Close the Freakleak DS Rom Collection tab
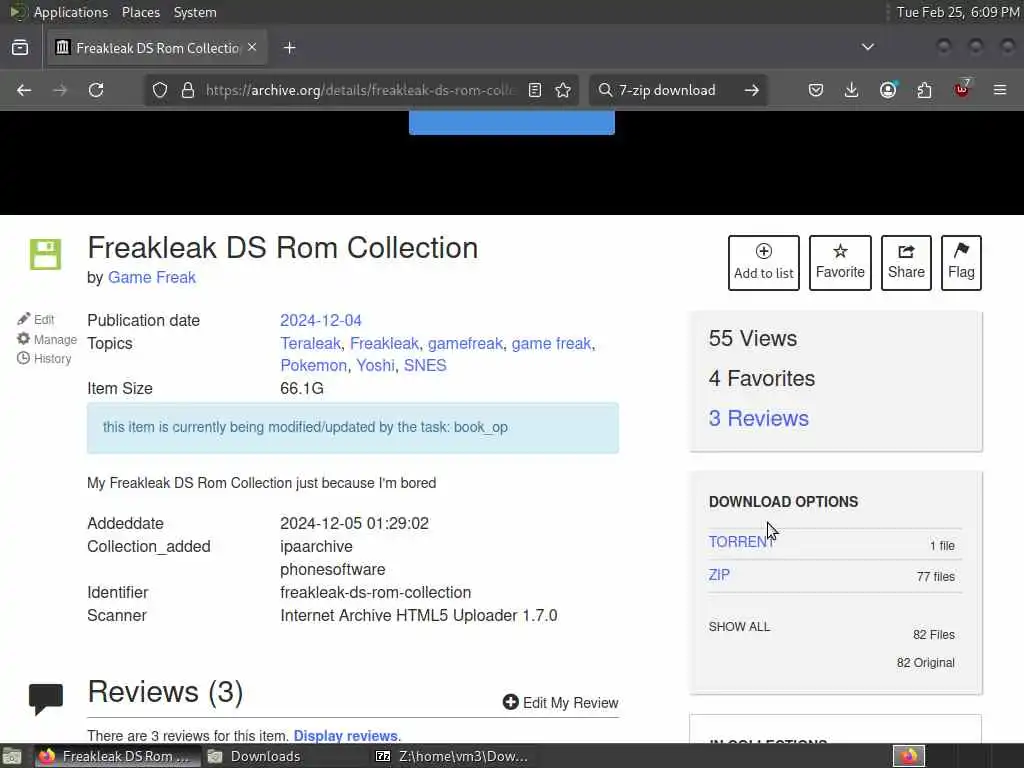The width and height of the screenshot is (1024, 768). pos(252,47)
